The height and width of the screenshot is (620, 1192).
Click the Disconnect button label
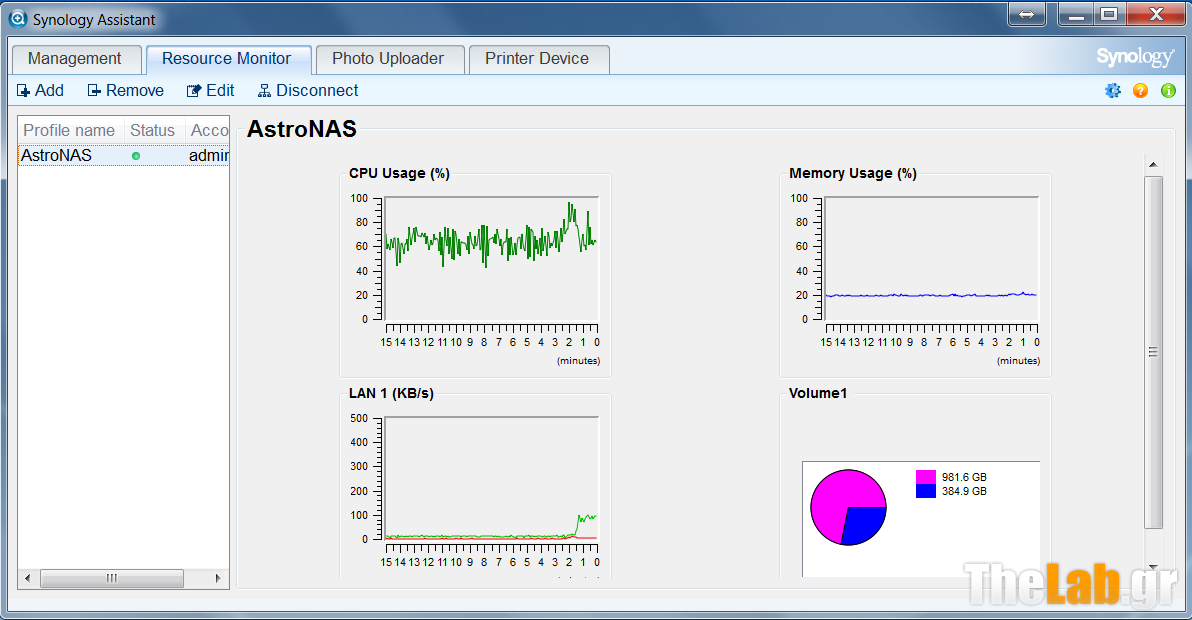(x=317, y=90)
